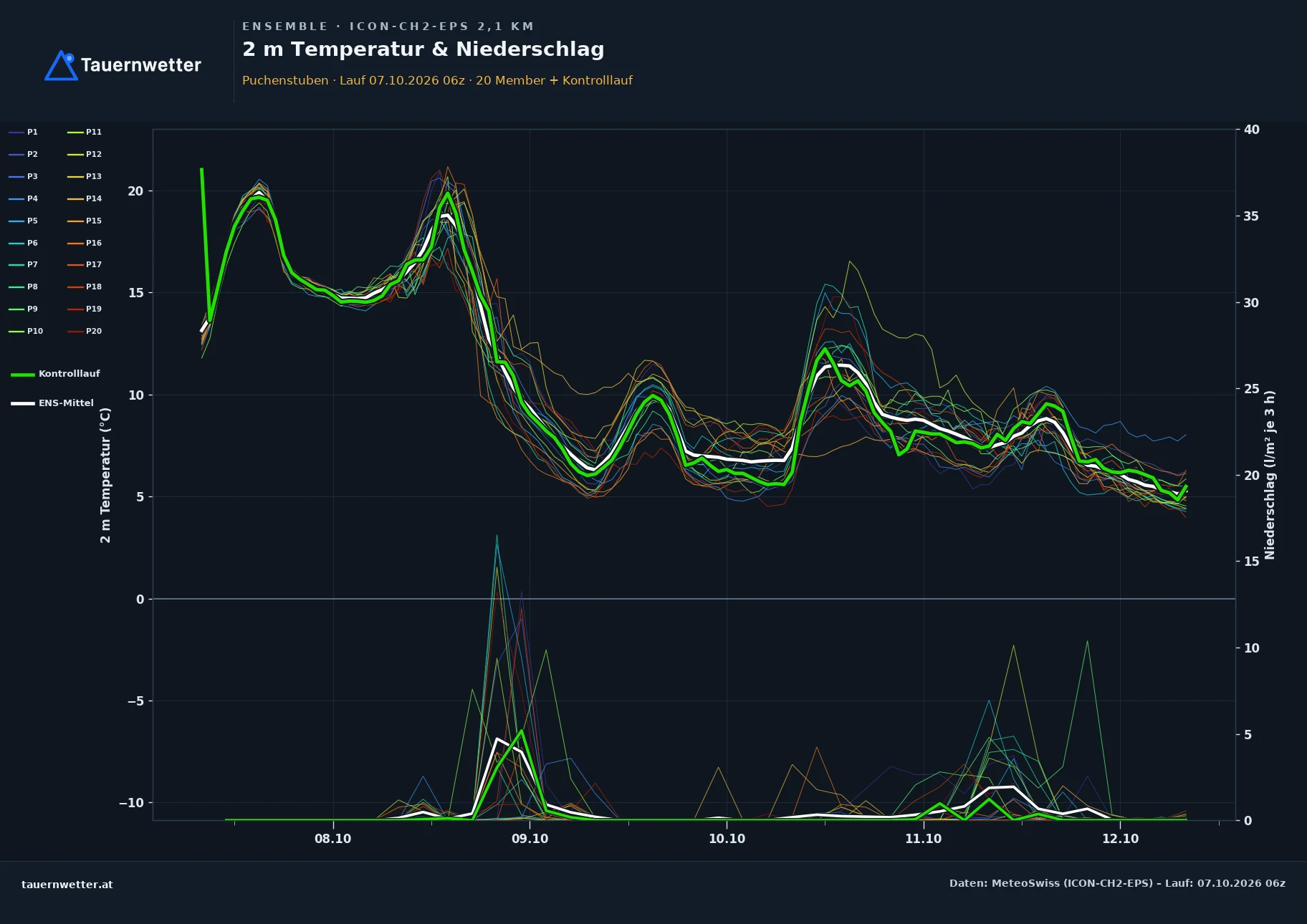Click the 20 tick on temperature axis
The image size is (1307, 924).
click(135, 191)
